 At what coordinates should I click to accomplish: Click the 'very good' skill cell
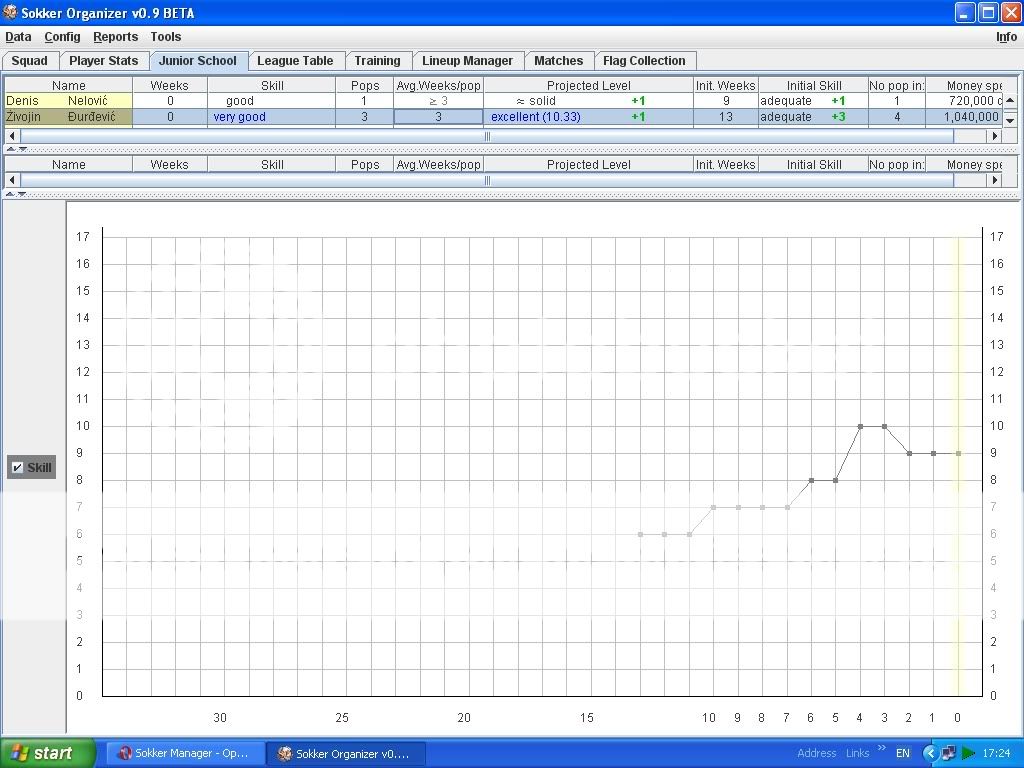tap(272, 117)
